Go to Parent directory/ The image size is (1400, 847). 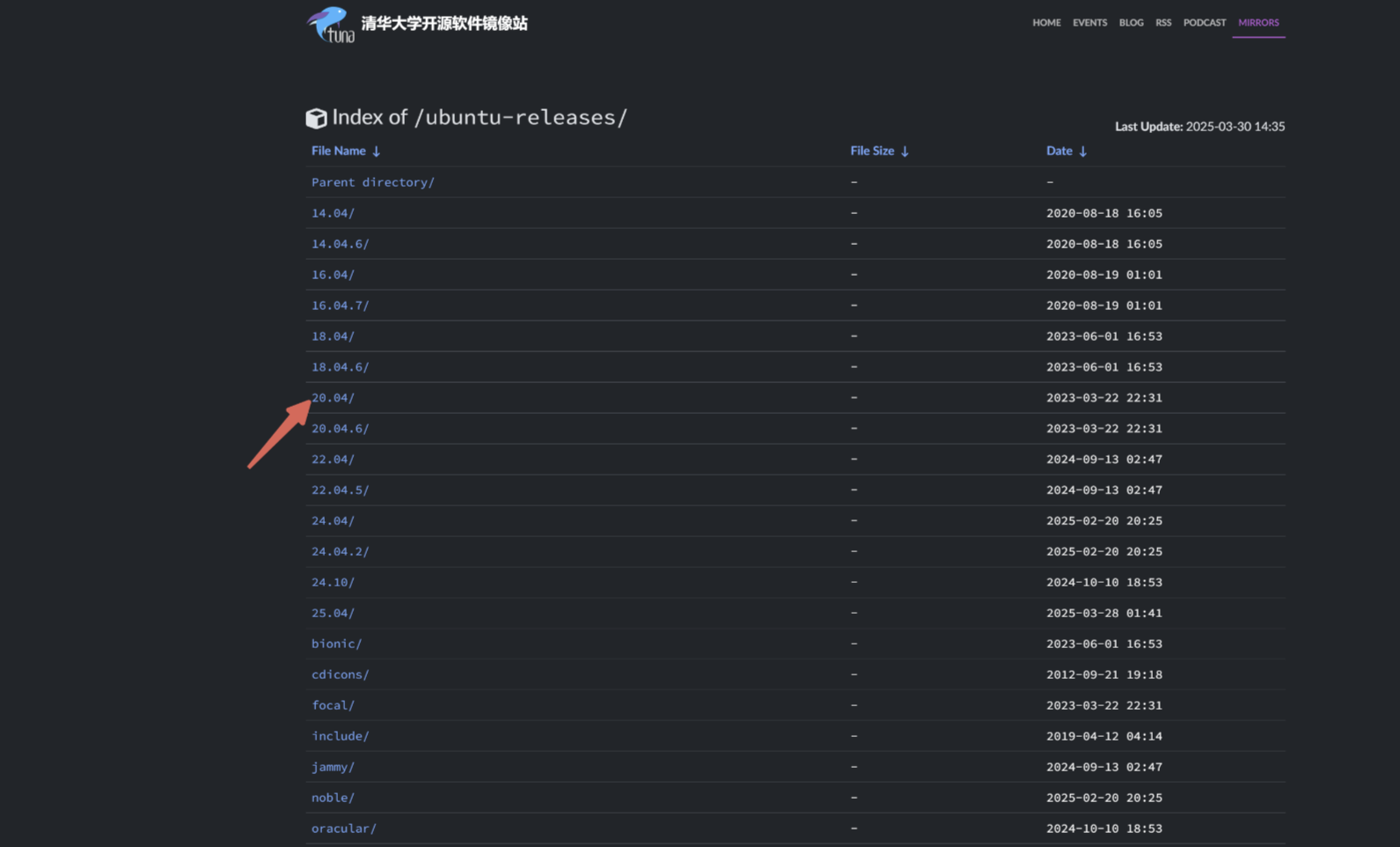[x=373, y=182]
